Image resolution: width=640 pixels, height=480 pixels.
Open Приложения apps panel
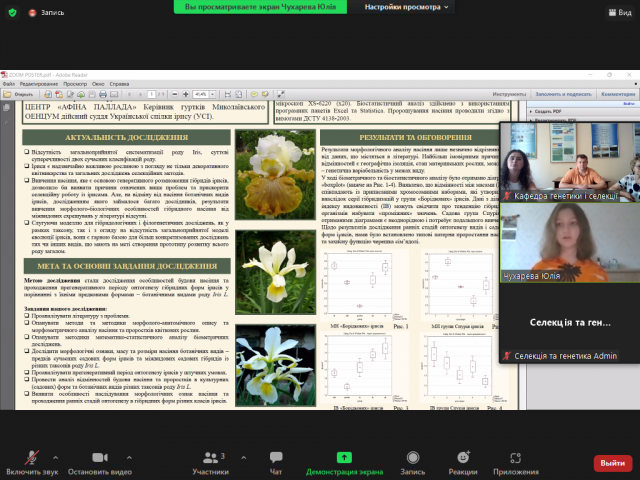[516, 463]
